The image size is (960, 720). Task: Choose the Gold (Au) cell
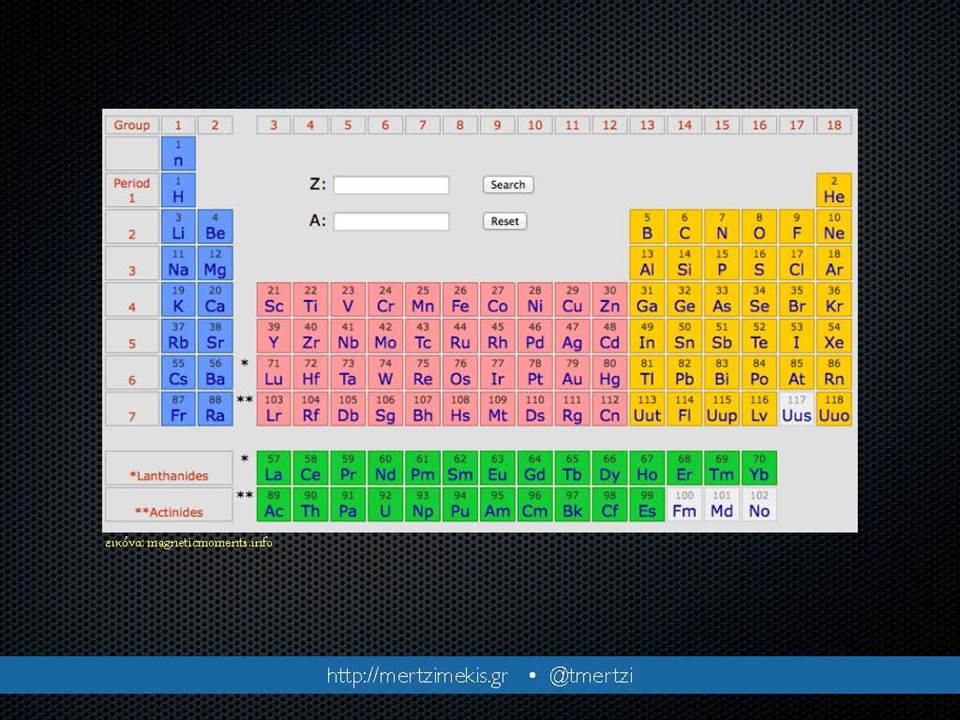click(572, 372)
